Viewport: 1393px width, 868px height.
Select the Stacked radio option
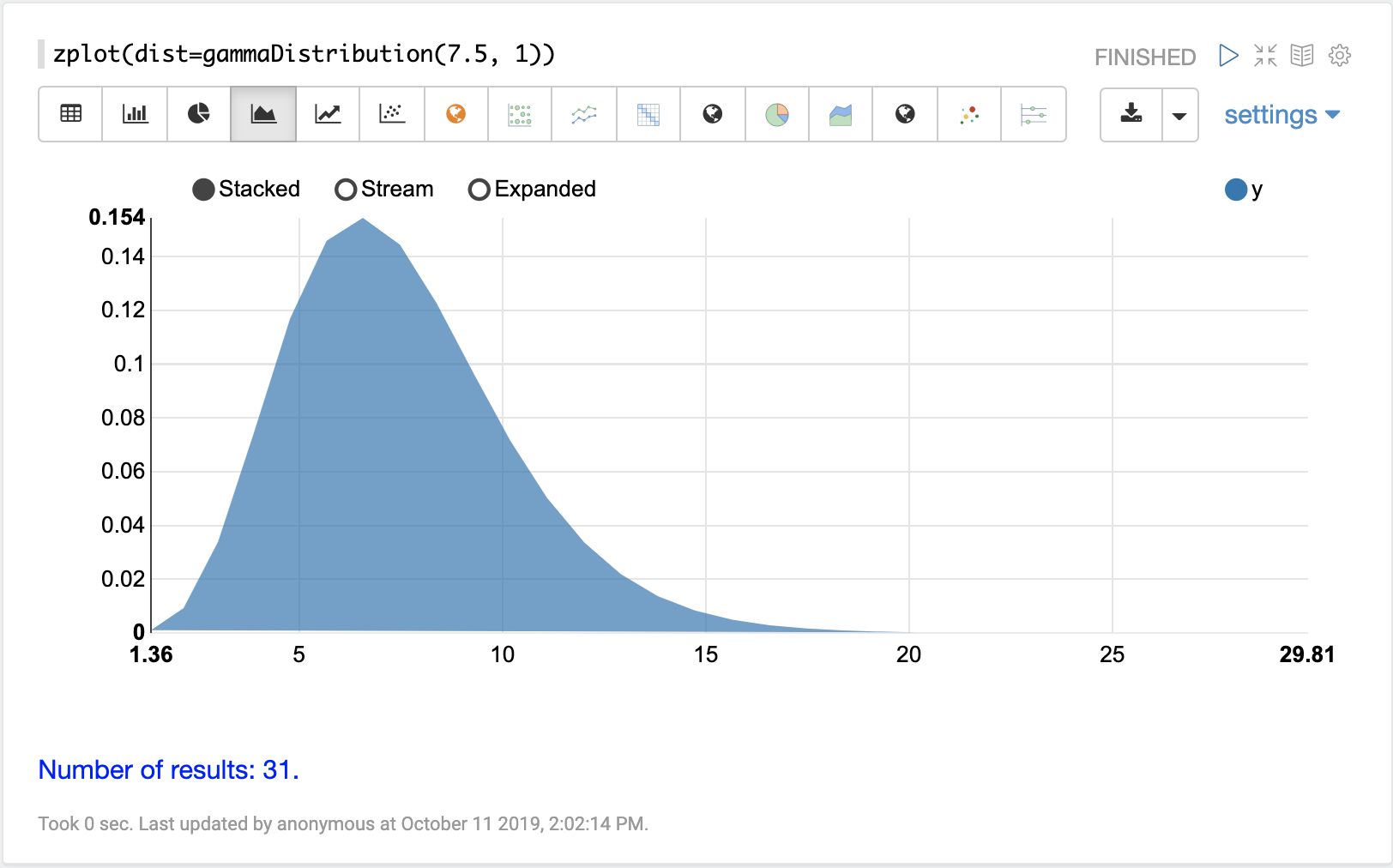pos(203,190)
